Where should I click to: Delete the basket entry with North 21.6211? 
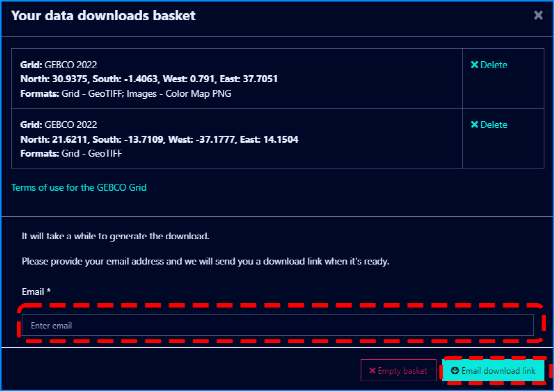point(489,125)
